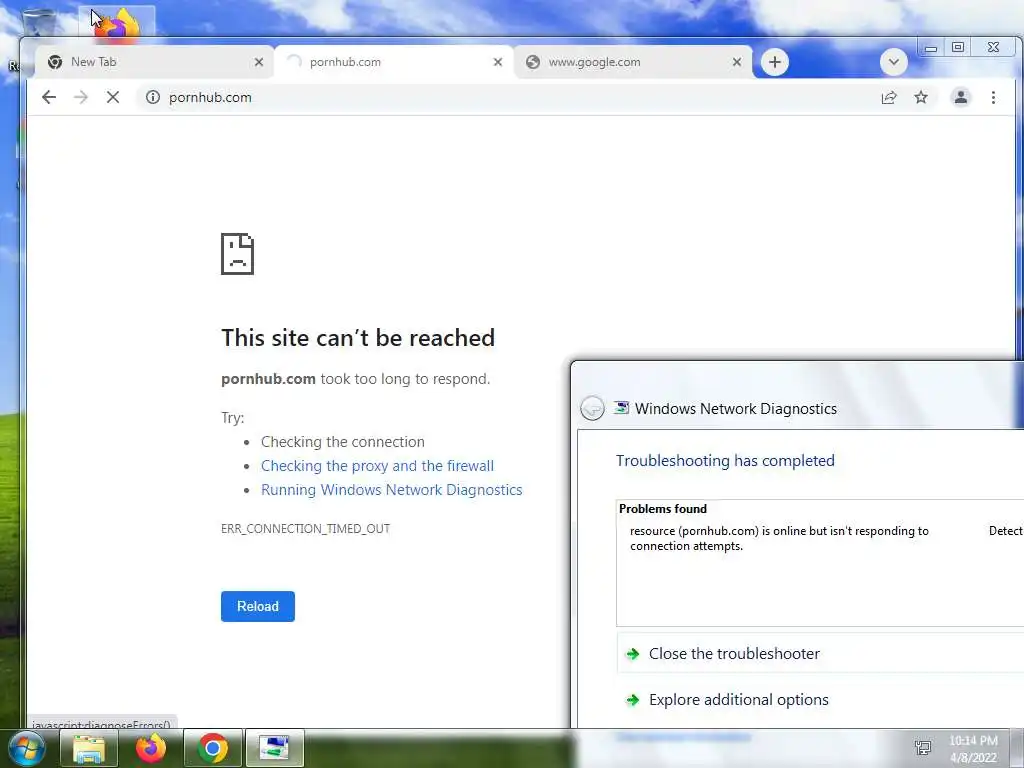
Task: Click the forward navigation arrow
Action: point(80,97)
